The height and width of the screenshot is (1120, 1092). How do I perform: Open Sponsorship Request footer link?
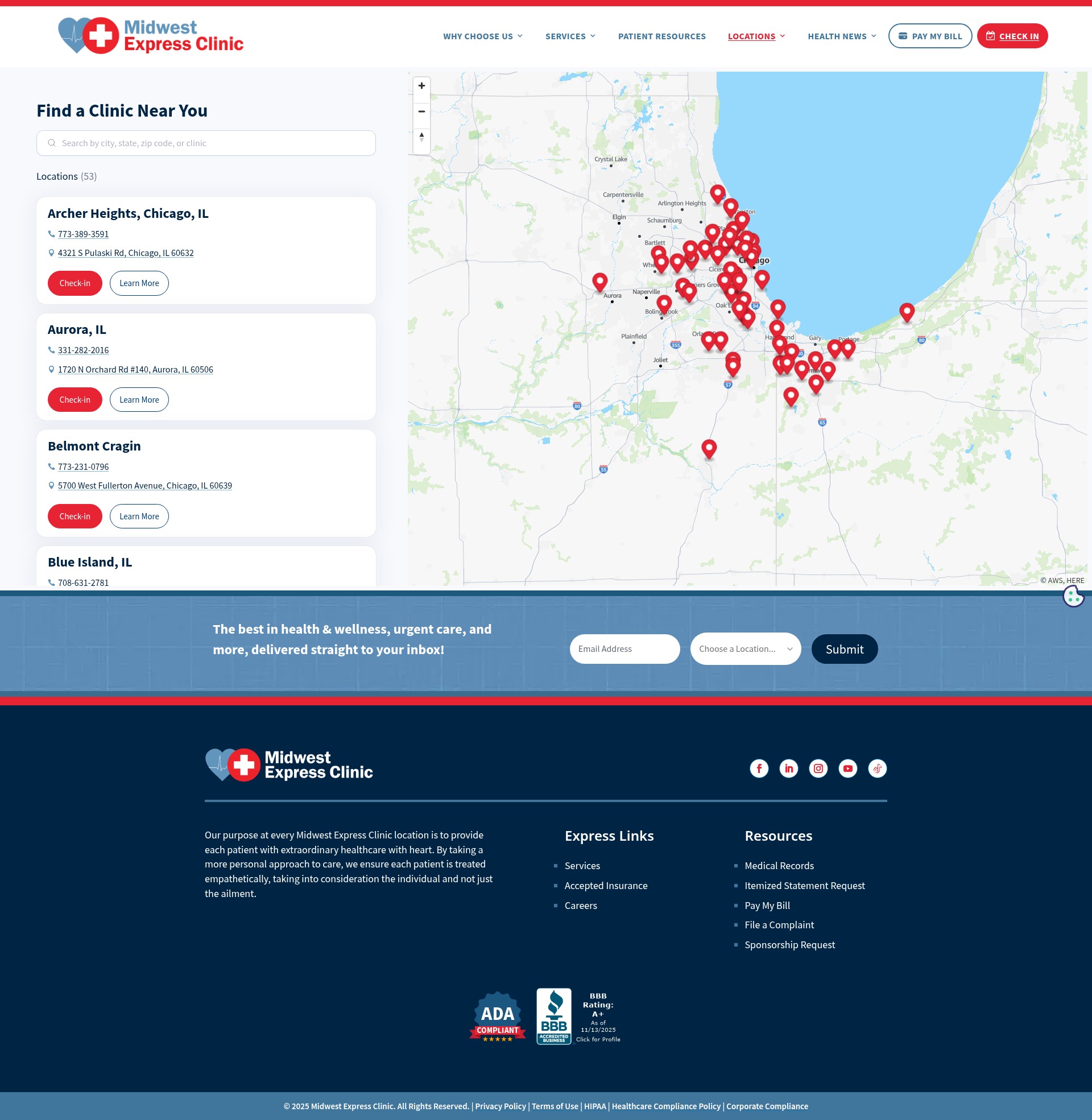pyautogui.click(x=790, y=944)
